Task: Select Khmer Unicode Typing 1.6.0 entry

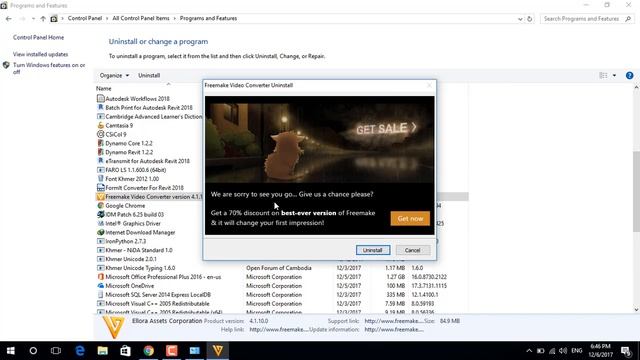Action: coord(140,268)
